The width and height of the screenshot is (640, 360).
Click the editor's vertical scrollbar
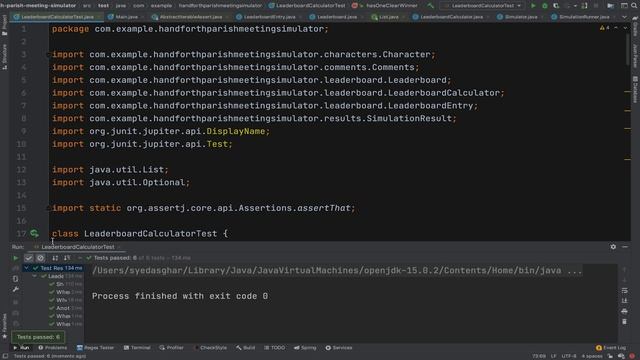point(628,49)
